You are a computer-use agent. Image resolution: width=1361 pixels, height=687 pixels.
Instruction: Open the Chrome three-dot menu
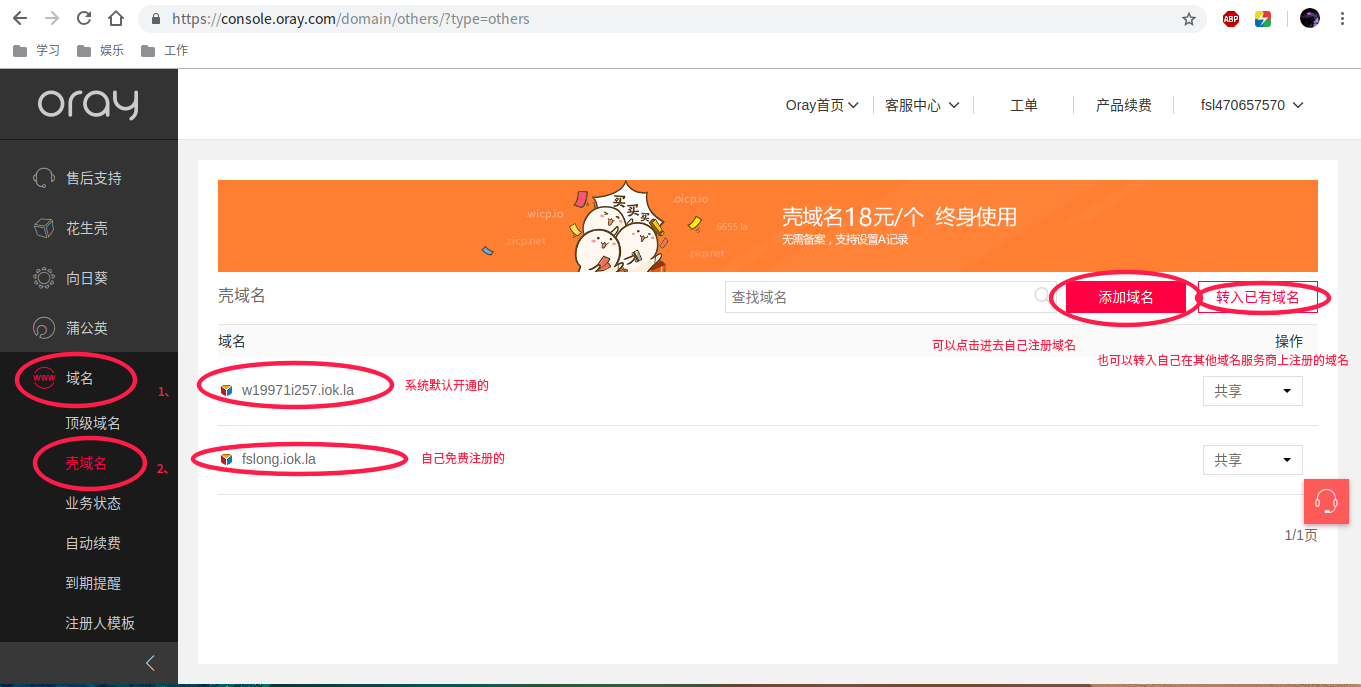pos(1342,18)
